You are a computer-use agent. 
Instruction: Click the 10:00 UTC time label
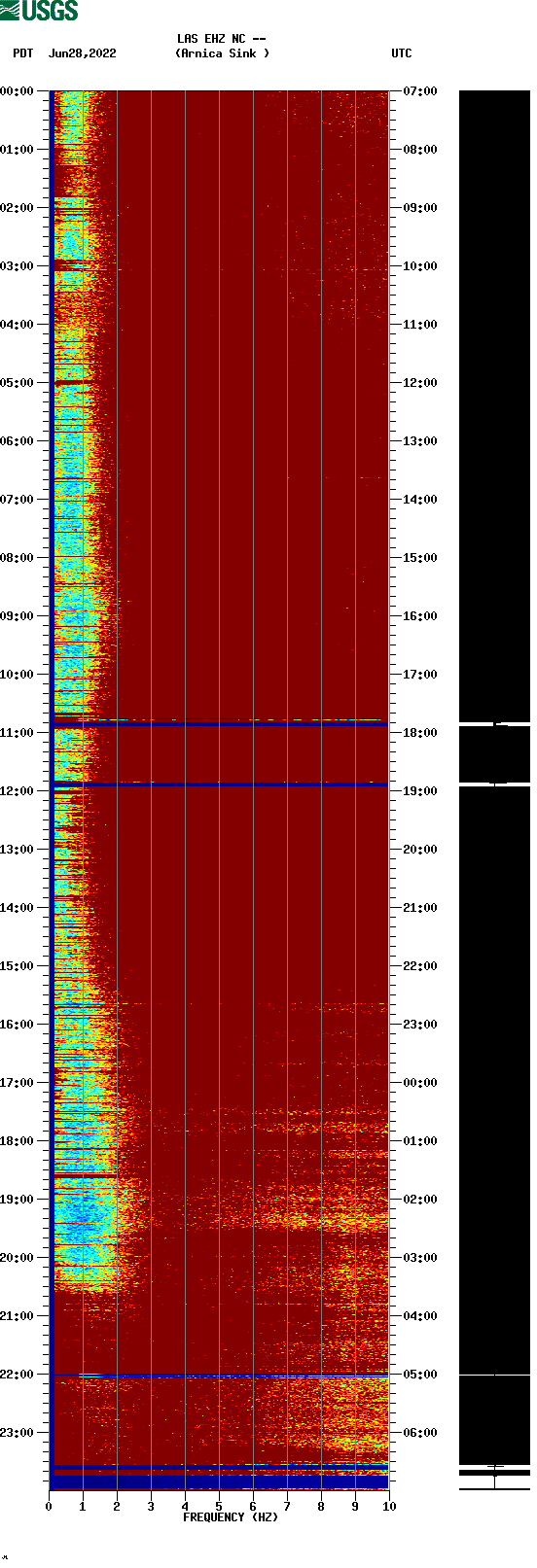pyautogui.click(x=420, y=266)
